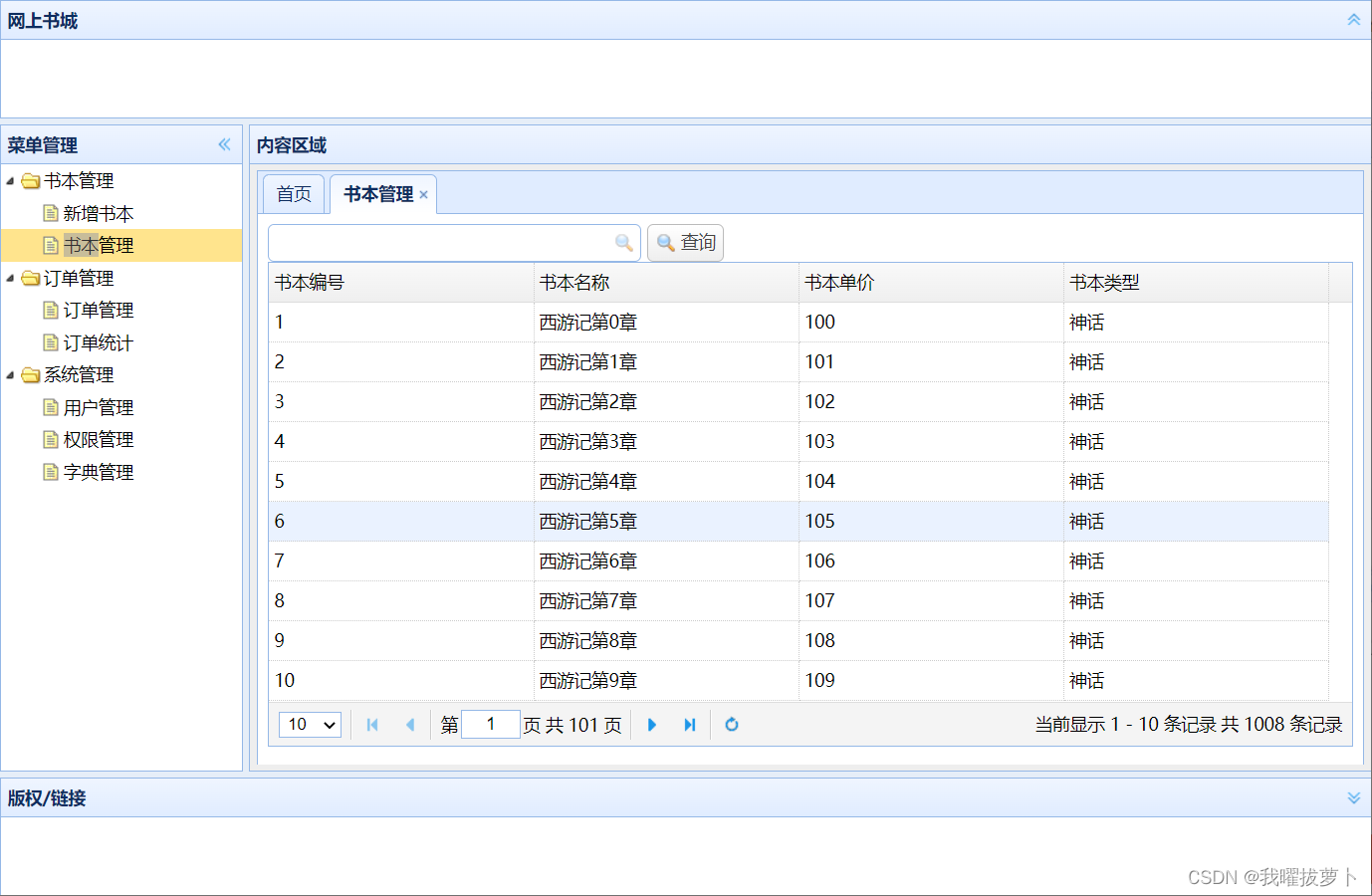Screen dimensions: 1372x896
Task: Collapse the 书本管理 tree node
Action: pyautogui.click(x=9, y=180)
